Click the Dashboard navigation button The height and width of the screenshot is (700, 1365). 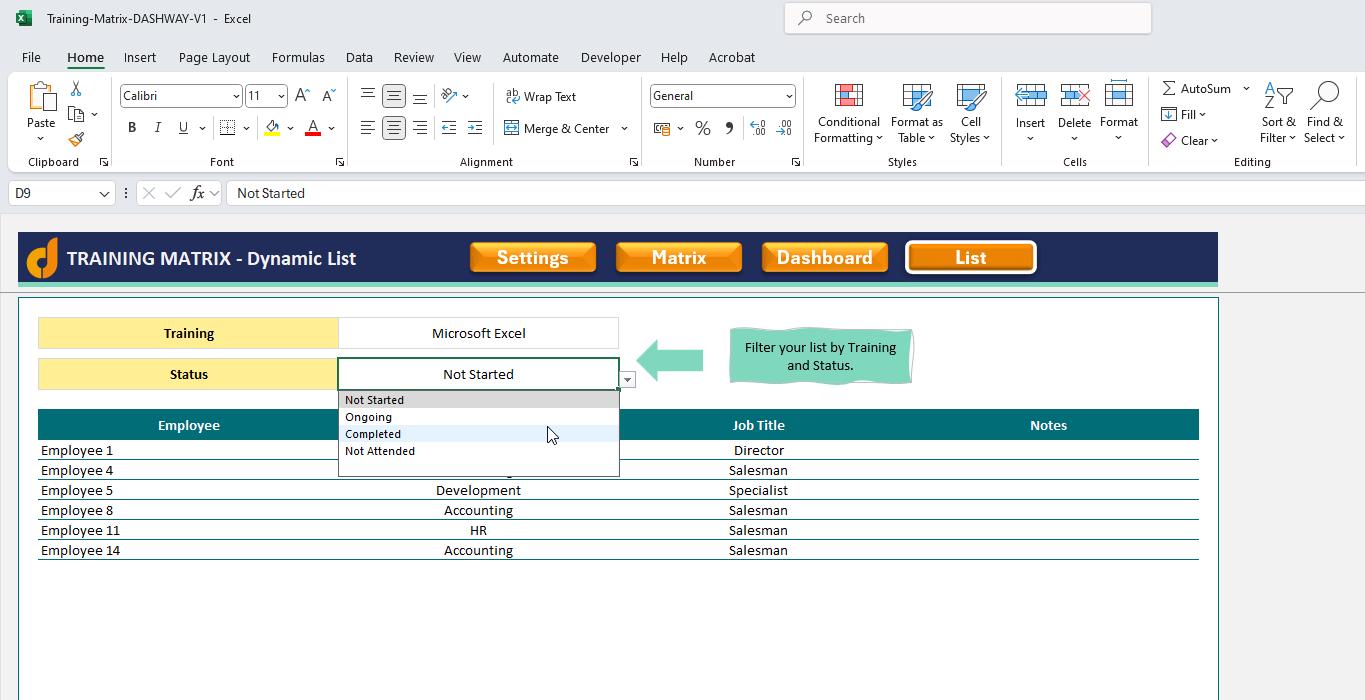point(824,257)
